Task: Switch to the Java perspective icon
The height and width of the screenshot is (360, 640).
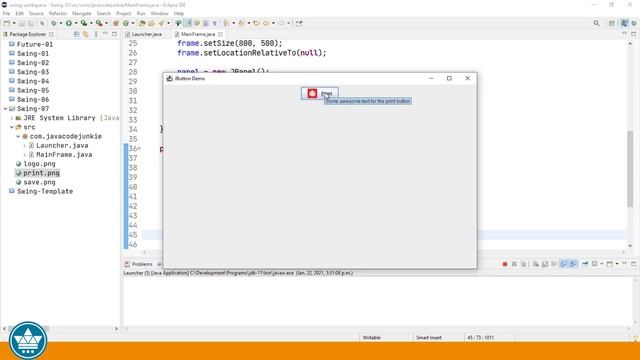Action: coord(624,23)
